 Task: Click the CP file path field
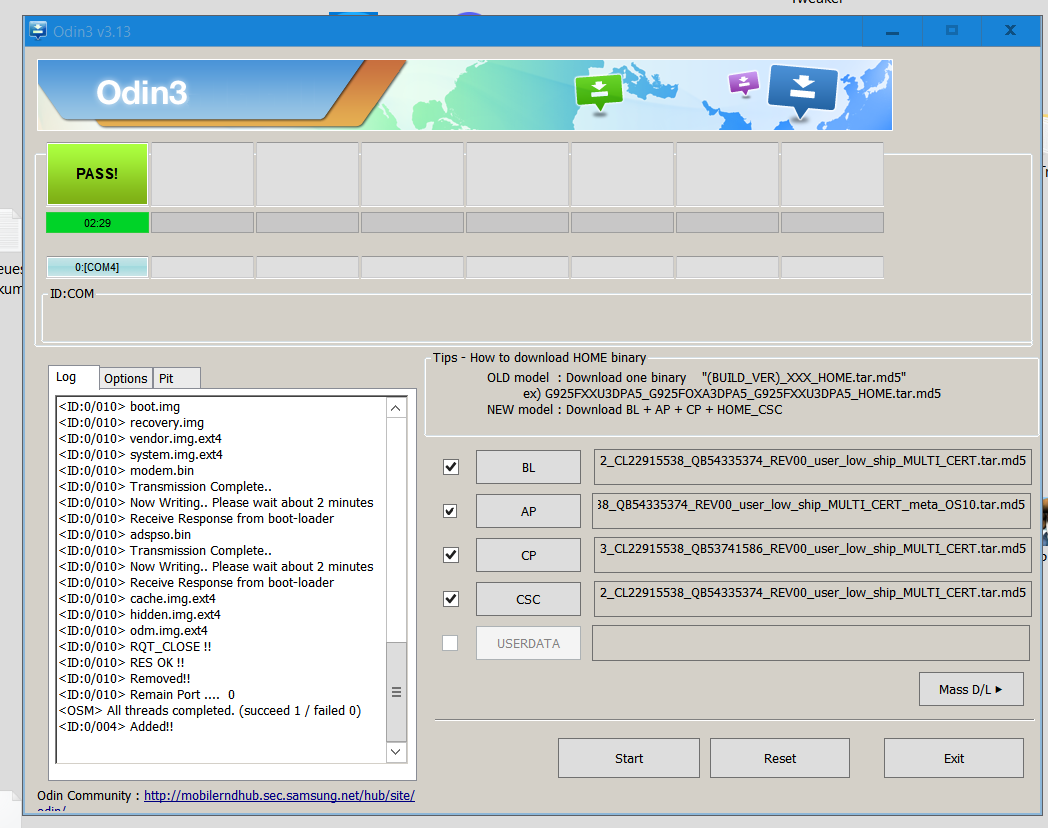pyautogui.click(x=812, y=555)
